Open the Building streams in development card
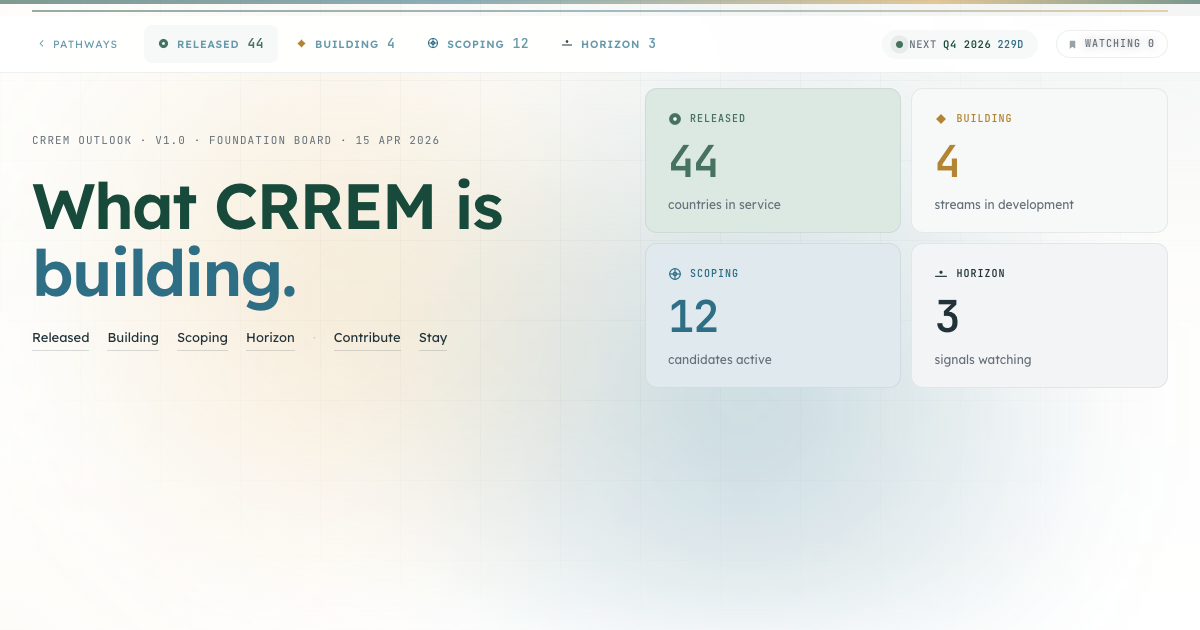This screenshot has width=1200, height=630. 1039,160
